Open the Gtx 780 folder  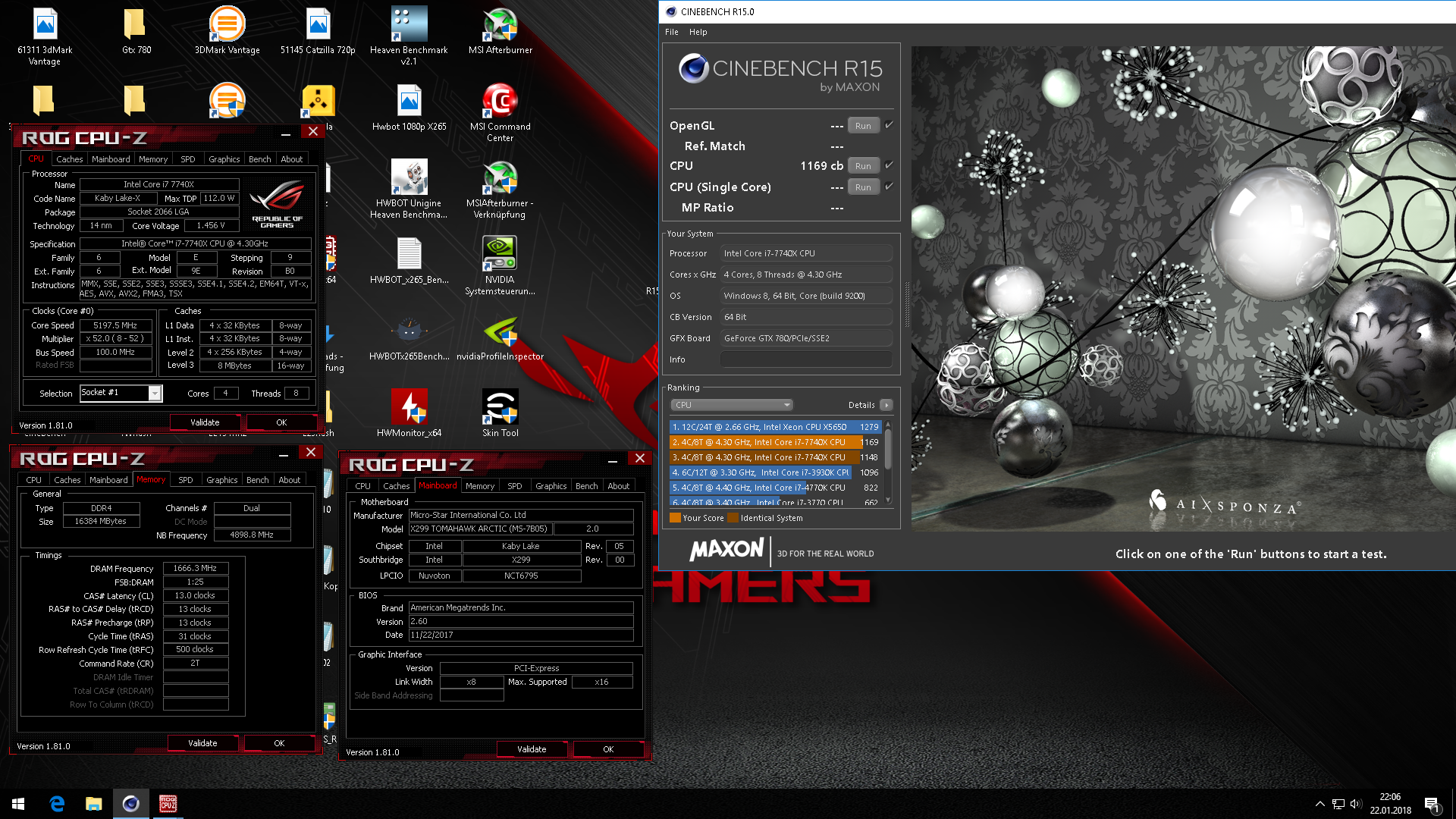[x=136, y=31]
